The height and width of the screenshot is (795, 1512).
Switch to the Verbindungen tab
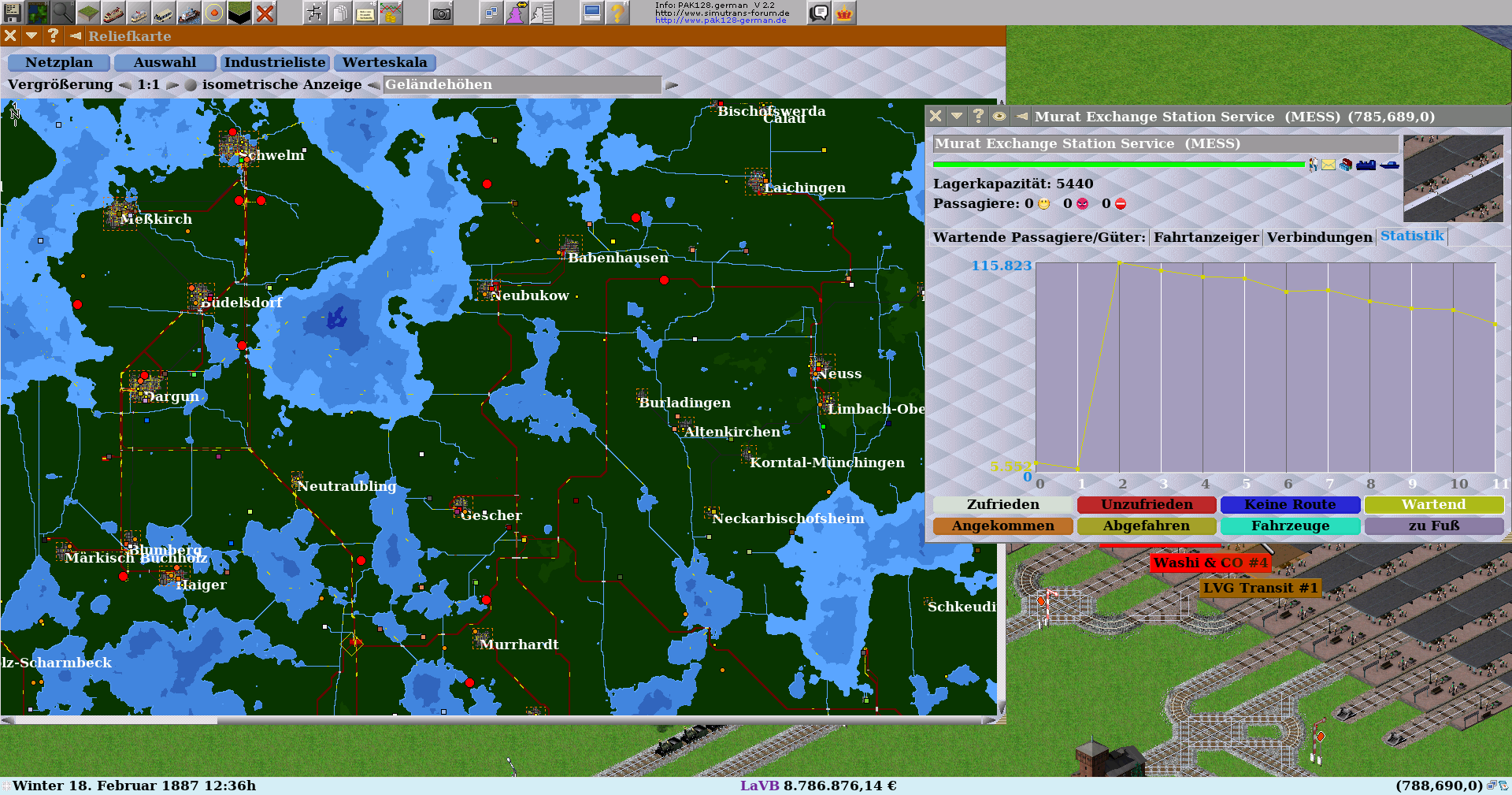pyautogui.click(x=1319, y=237)
